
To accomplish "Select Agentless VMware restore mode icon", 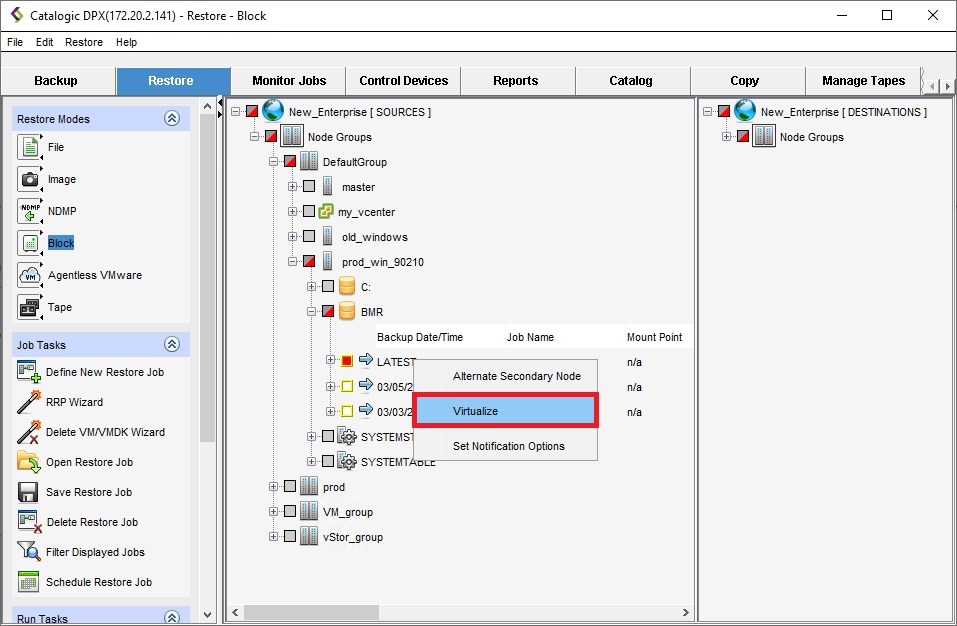I will 30,275.
